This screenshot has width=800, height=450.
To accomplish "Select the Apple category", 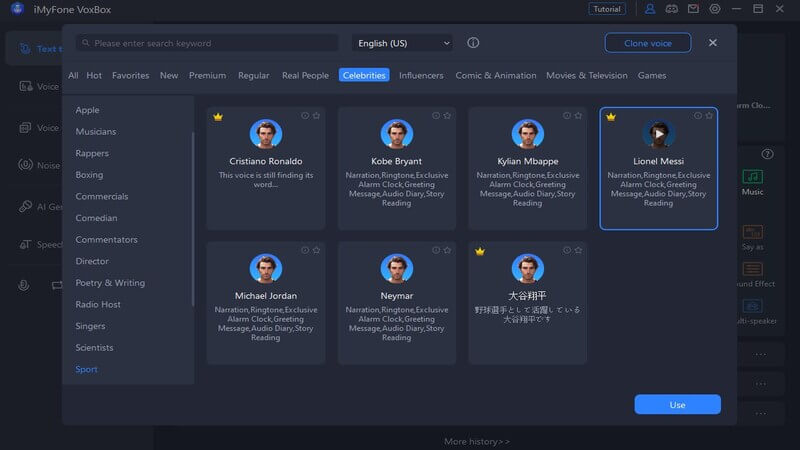I will [x=87, y=110].
